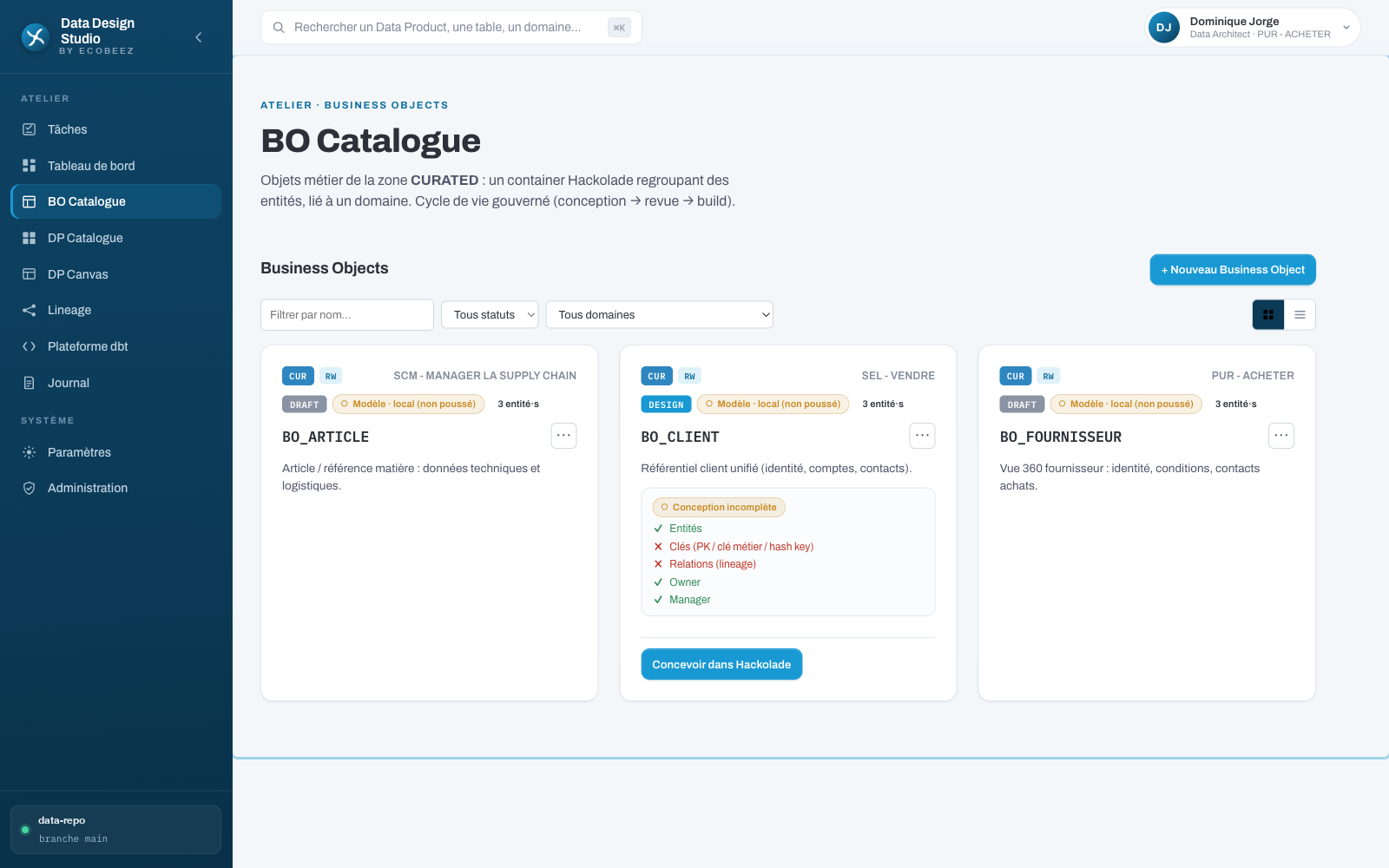
Task: Open the BO_FOURNISSEUR card title
Action: [1061, 437]
